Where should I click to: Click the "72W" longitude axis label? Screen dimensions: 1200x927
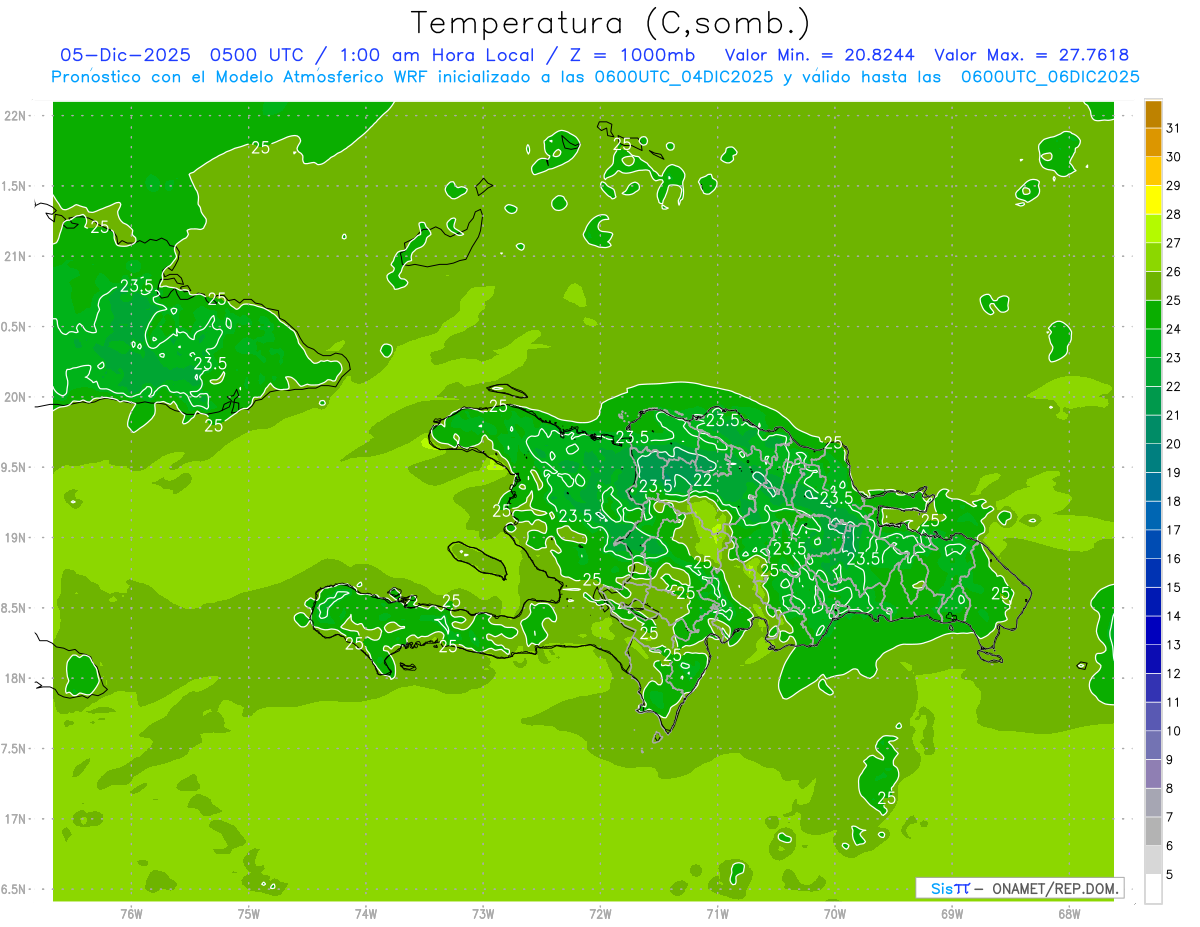[x=600, y=914]
